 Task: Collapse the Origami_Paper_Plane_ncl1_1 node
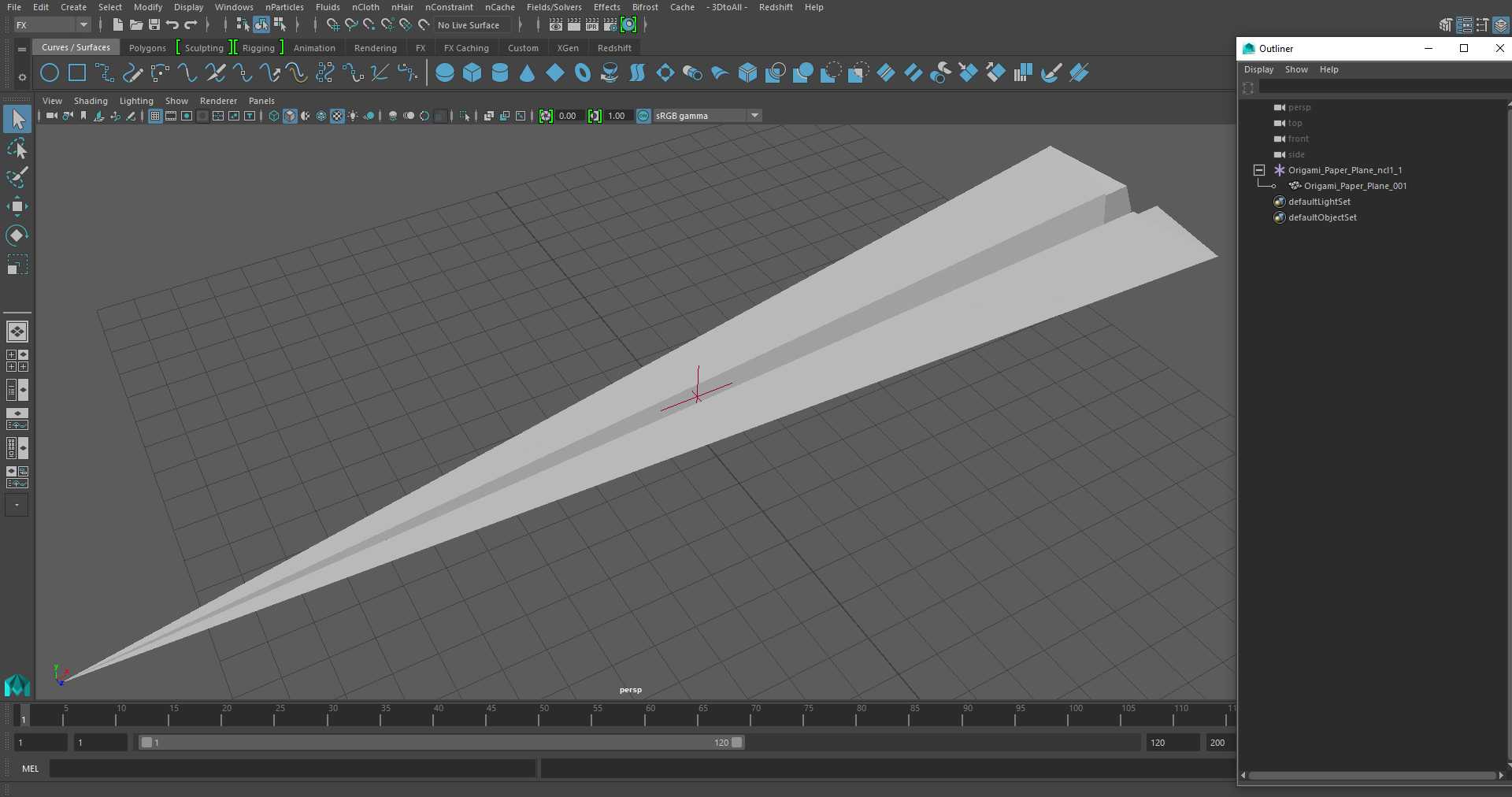(1258, 170)
